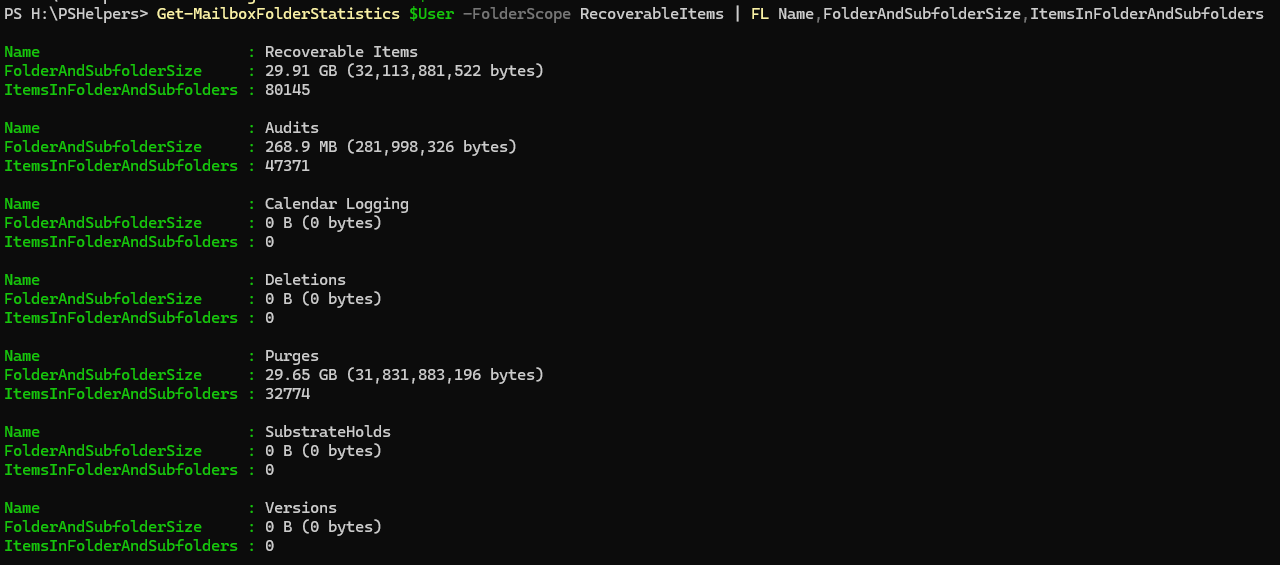Viewport: 1280px width, 565px height.
Task: Click the Purges folder name
Action: (292, 356)
